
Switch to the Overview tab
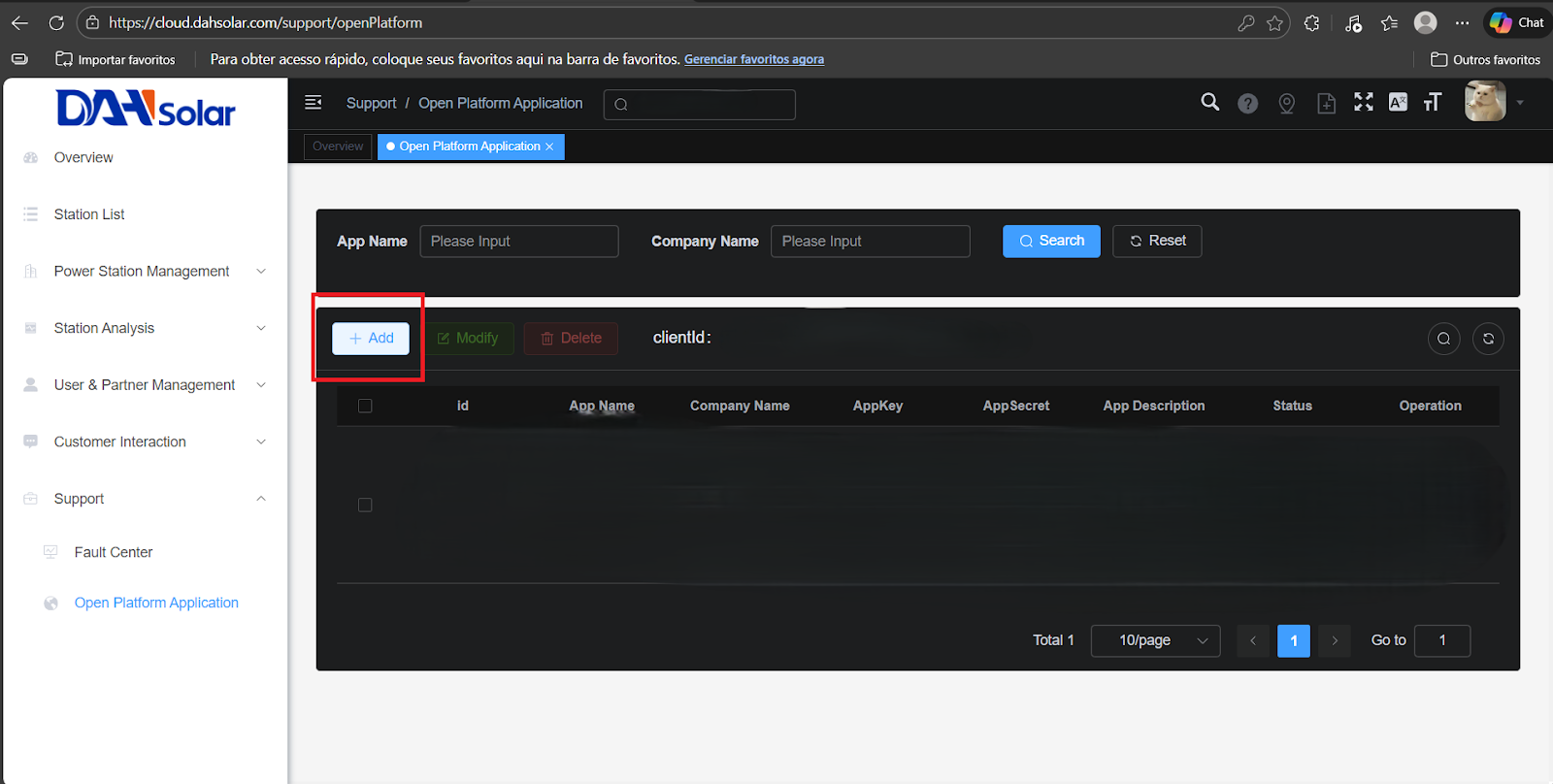tap(338, 147)
